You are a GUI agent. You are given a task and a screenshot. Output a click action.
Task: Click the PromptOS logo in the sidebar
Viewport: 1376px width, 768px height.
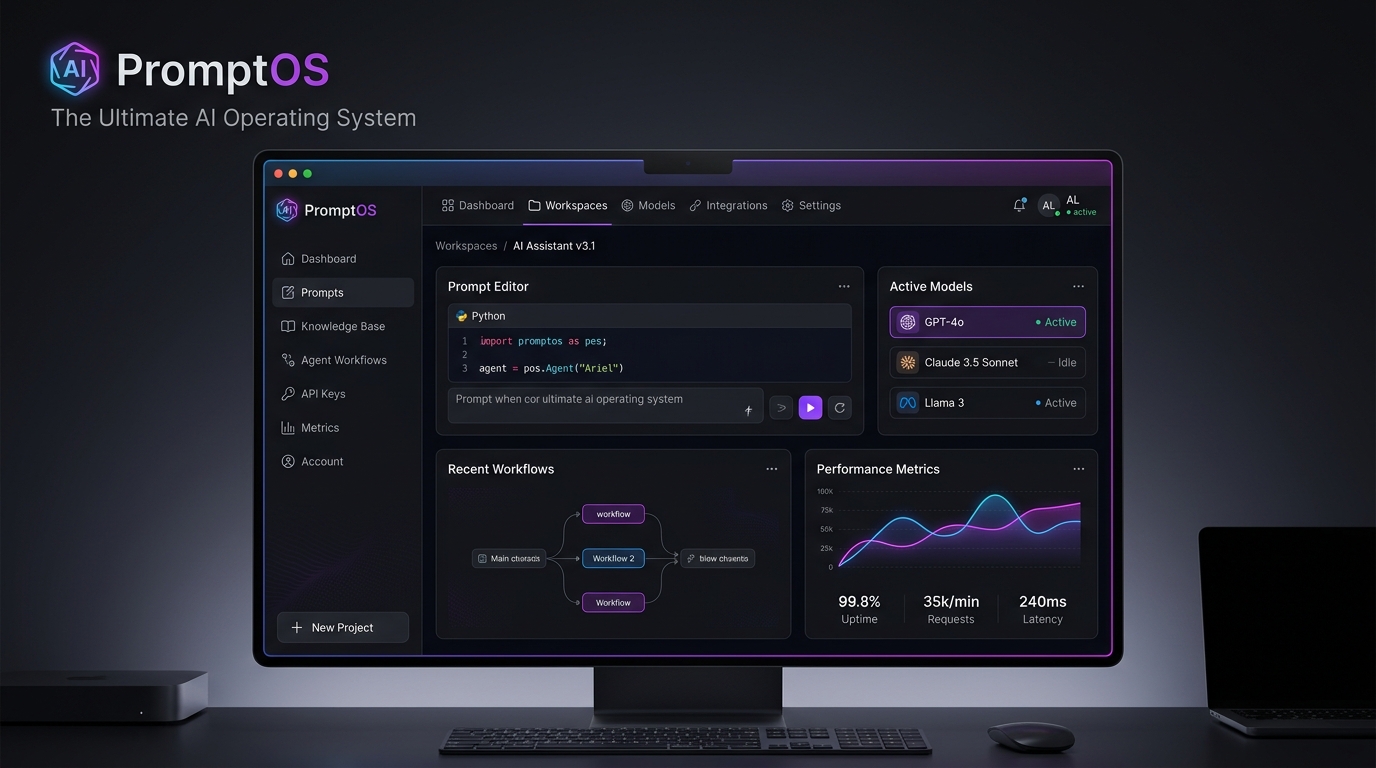click(x=326, y=210)
